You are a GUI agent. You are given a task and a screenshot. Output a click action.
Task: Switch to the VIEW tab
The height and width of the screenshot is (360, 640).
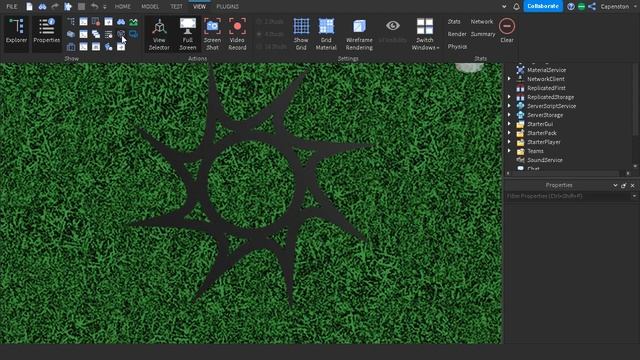click(x=200, y=7)
